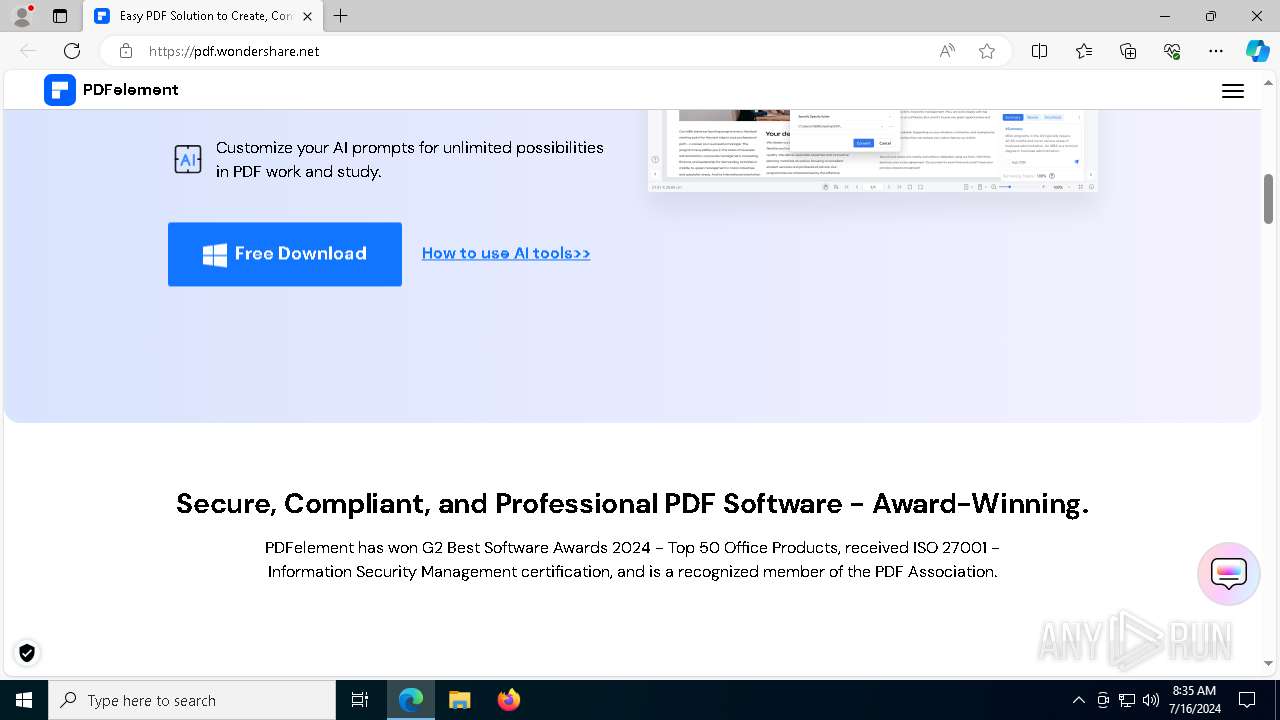The height and width of the screenshot is (720, 1280).
Task: Open a new browser tab
Action: (x=341, y=16)
